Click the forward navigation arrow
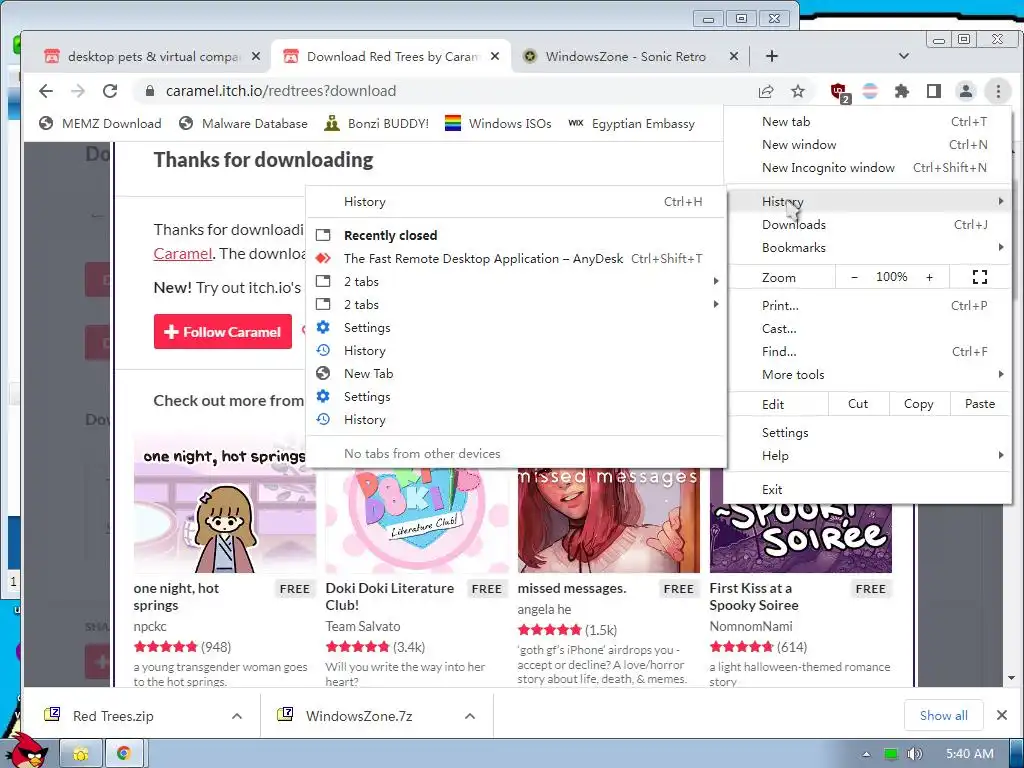The height and width of the screenshot is (768, 1024). (x=78, y=91)
